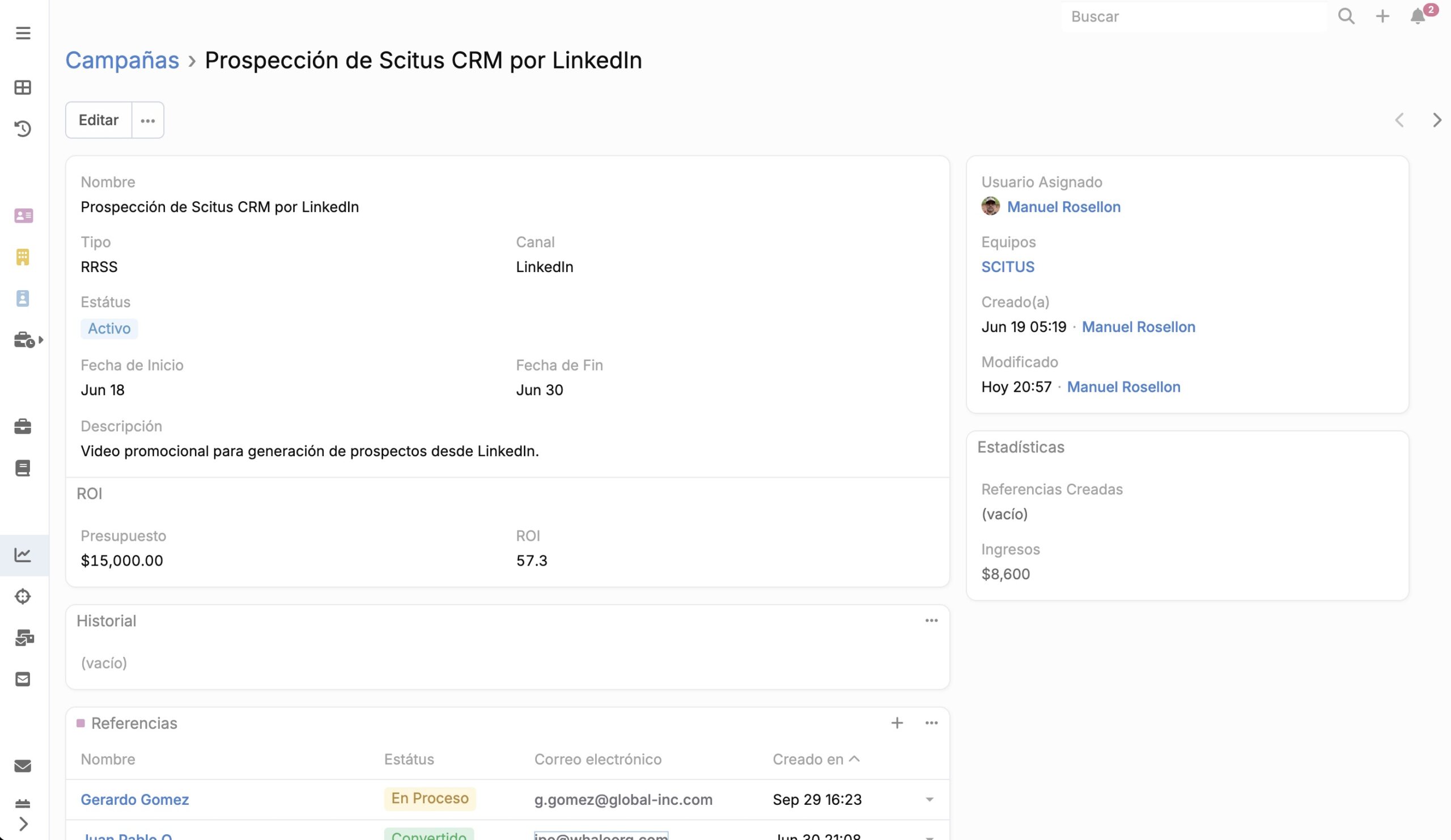Open the activity history clock icon

click(x=23, y=129)
